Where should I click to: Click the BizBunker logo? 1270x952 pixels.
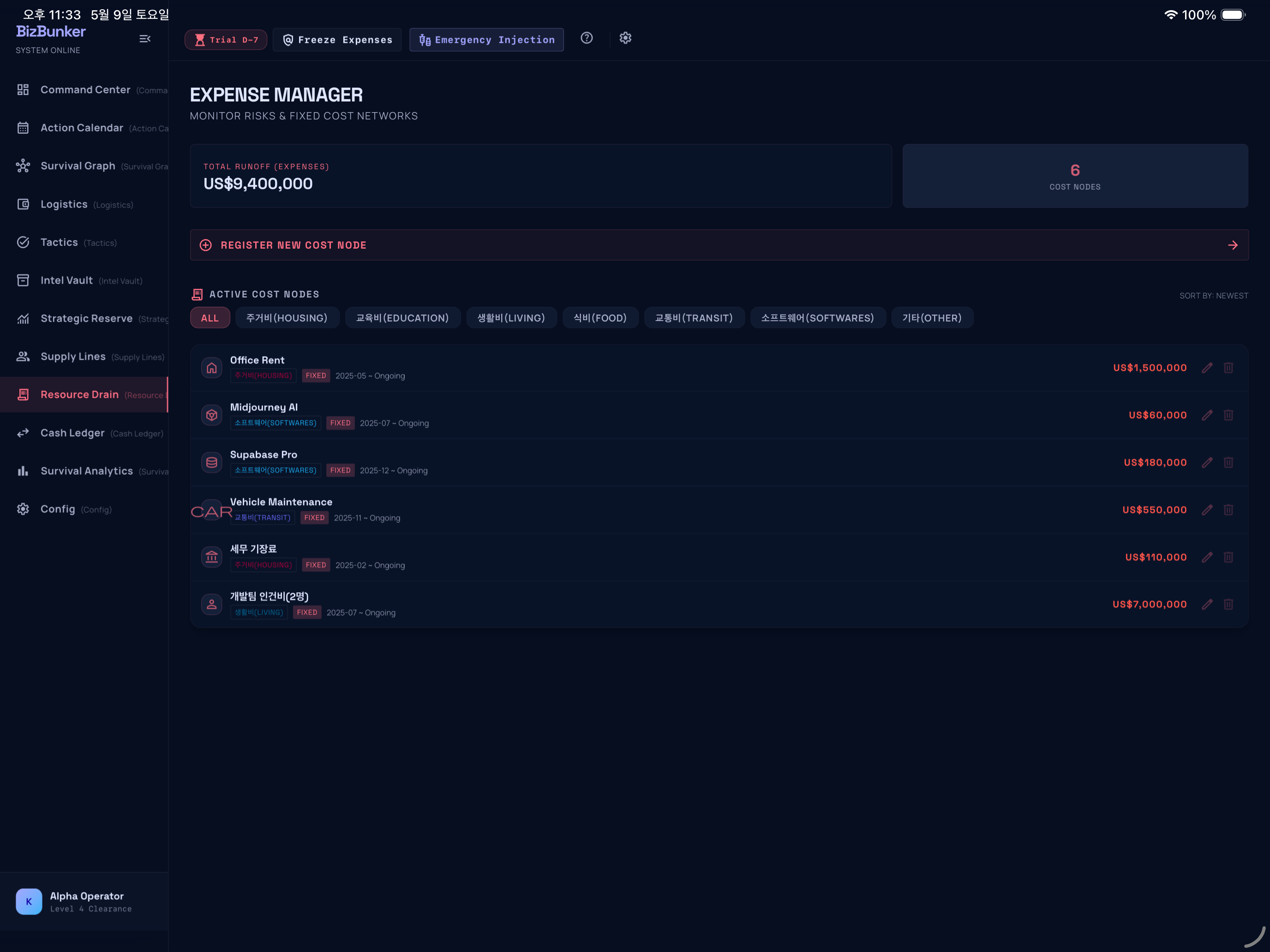(50, 31)
